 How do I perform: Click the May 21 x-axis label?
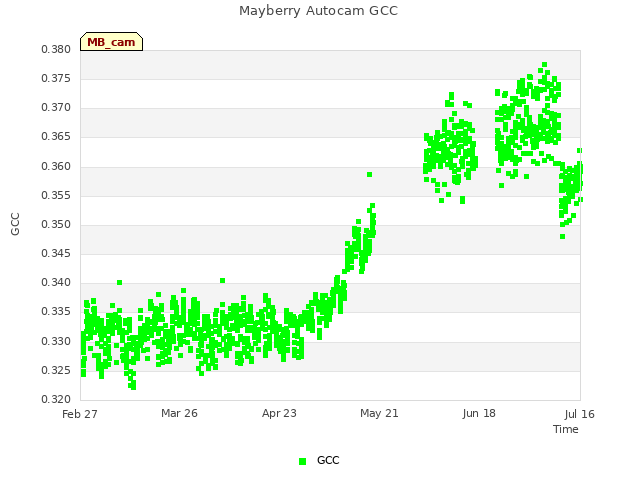click(379, 413)
